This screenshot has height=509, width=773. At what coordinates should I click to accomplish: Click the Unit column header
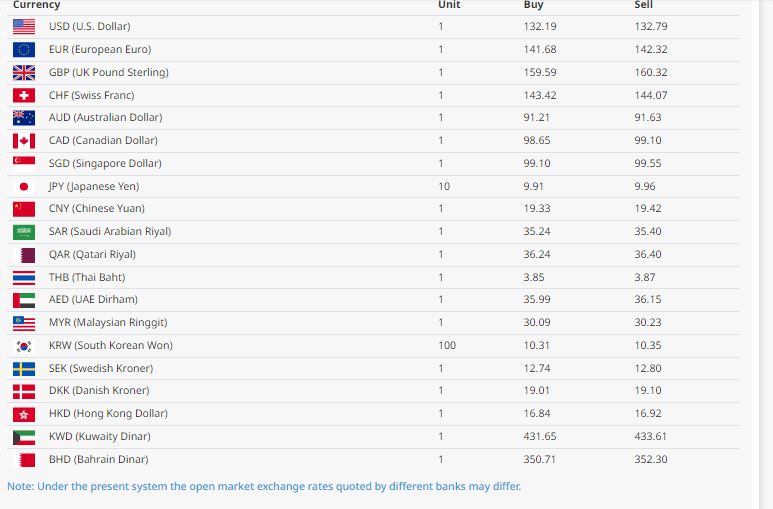click(449, 5)
